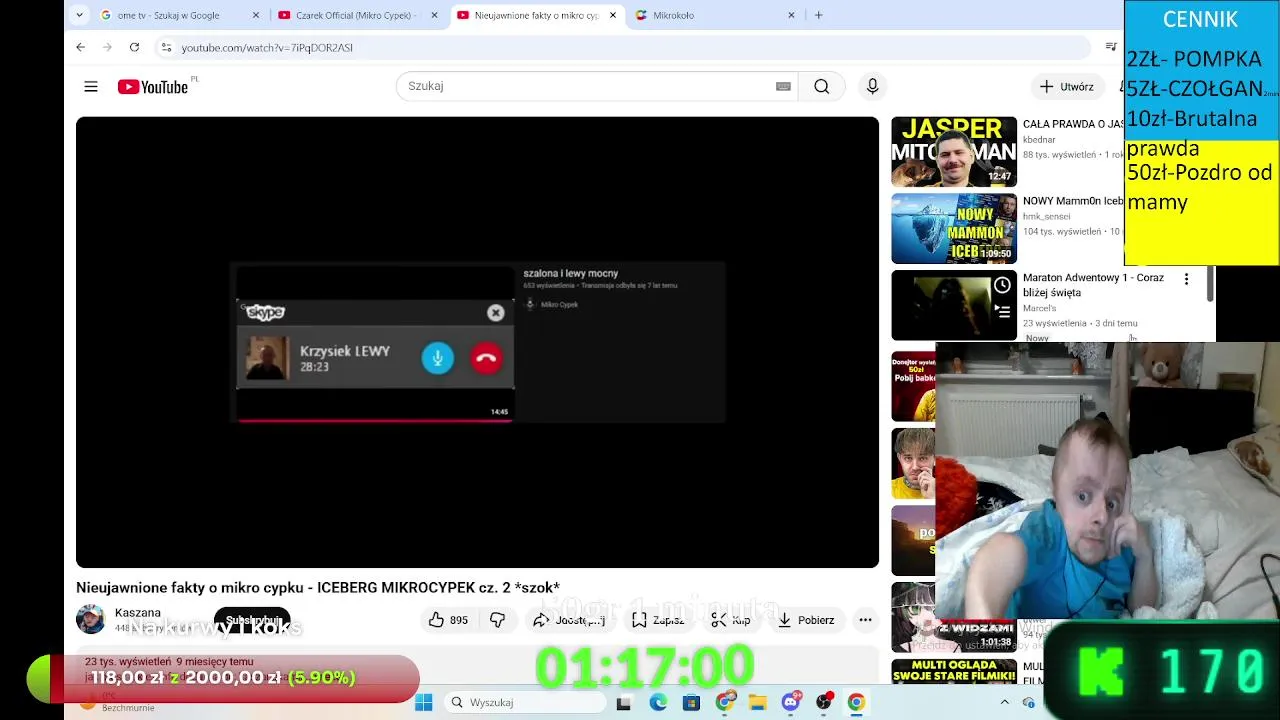Open OBS Studio from taskbar

click(x=823, y=702)
